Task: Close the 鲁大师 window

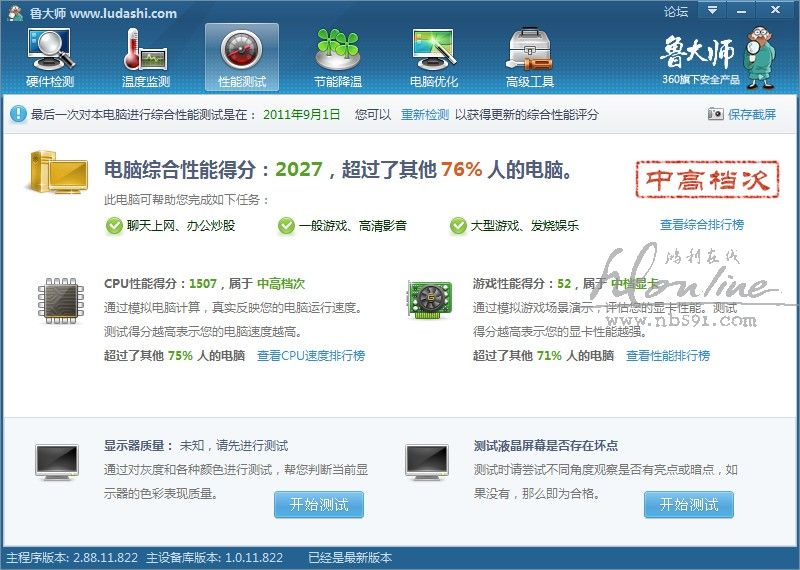Action: tap(775, 10)
